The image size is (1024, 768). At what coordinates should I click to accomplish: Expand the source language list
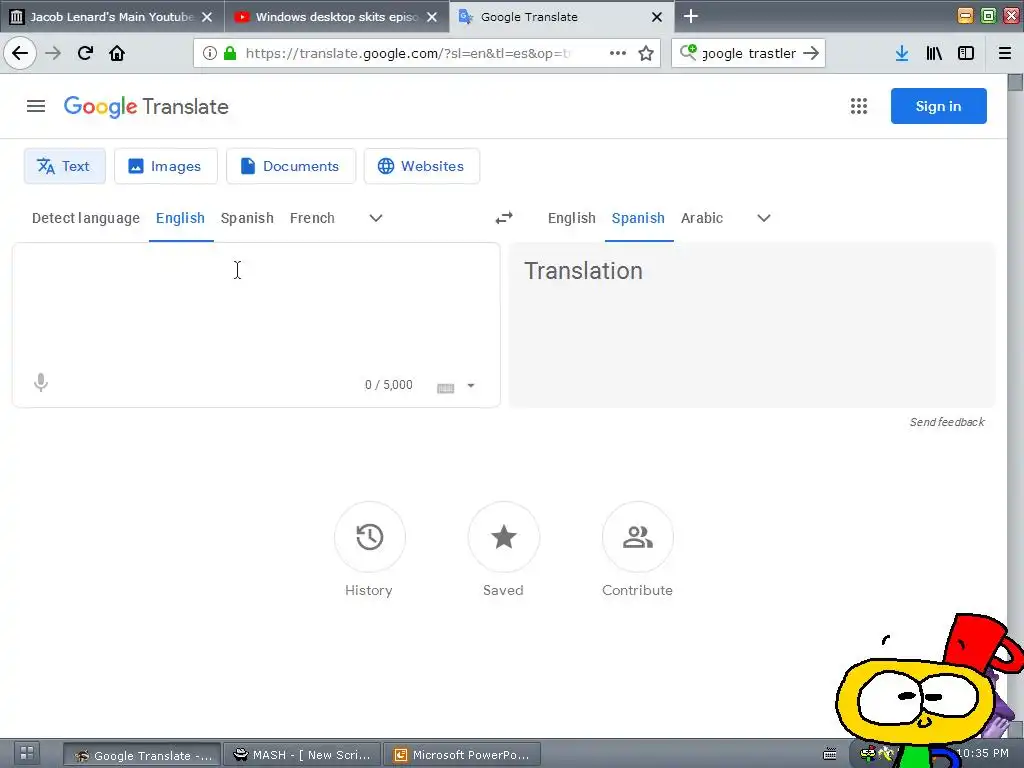click(x=376, y=218)
